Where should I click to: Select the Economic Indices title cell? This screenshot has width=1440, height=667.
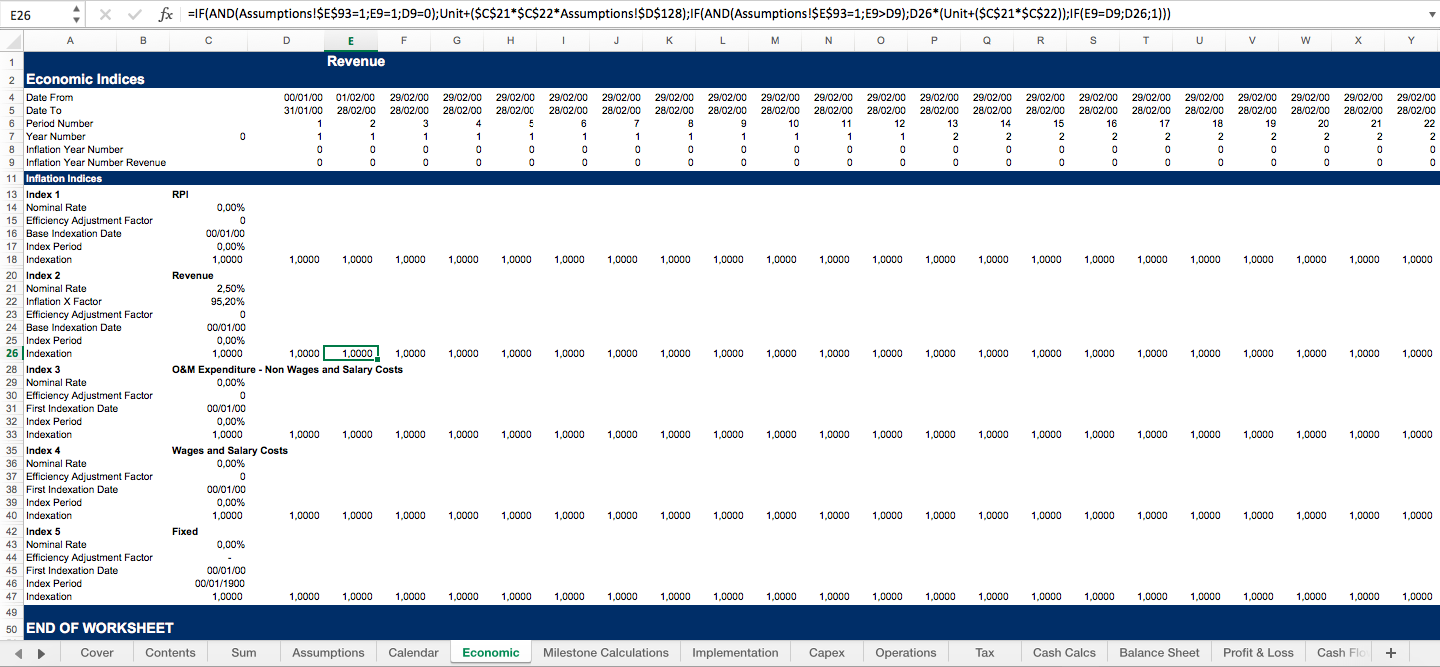(x=85, y=79)
